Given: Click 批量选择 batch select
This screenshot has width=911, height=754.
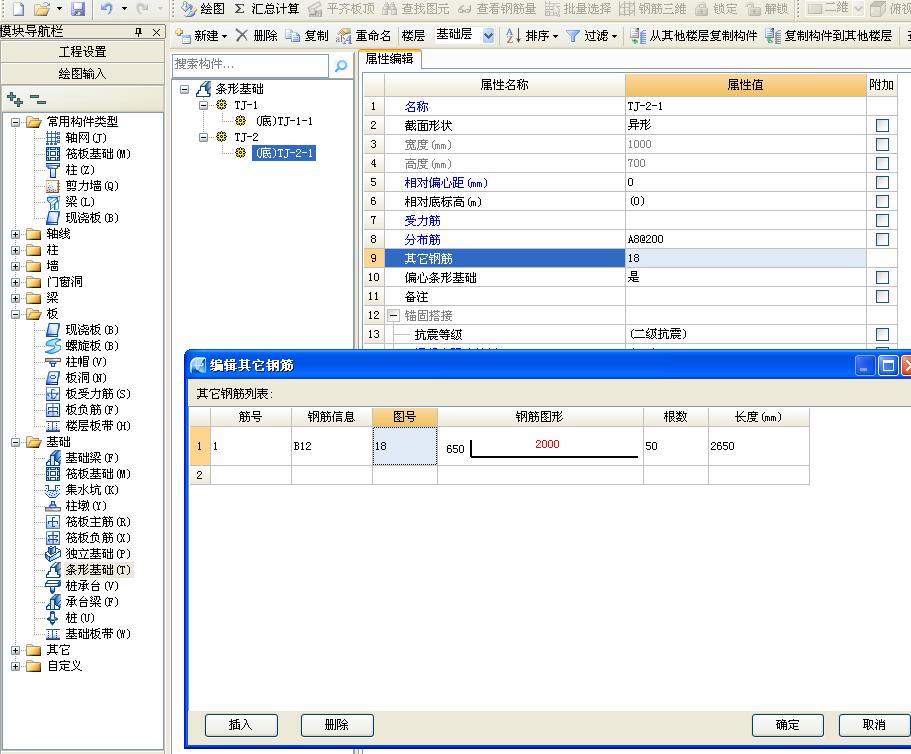Looking at the screenshot, I should pos(578,8).
